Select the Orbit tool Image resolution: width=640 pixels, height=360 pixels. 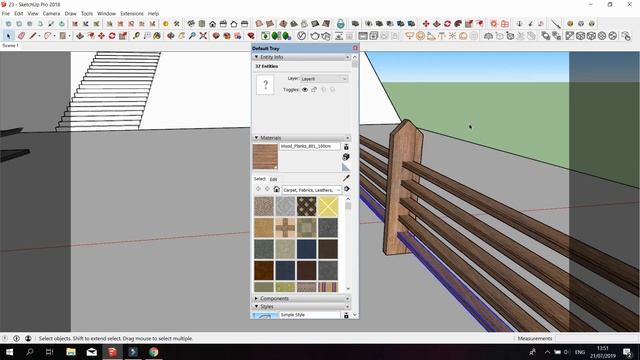171,36
